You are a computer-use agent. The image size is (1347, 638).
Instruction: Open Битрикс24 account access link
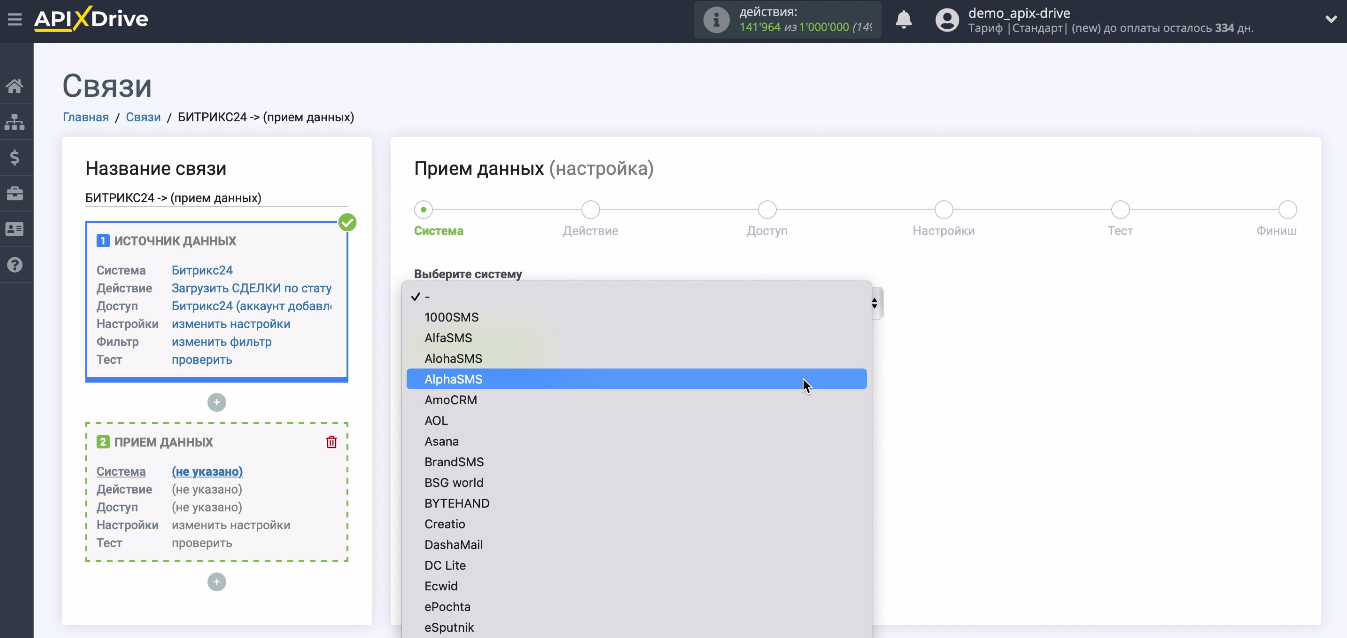coord(252,306)
